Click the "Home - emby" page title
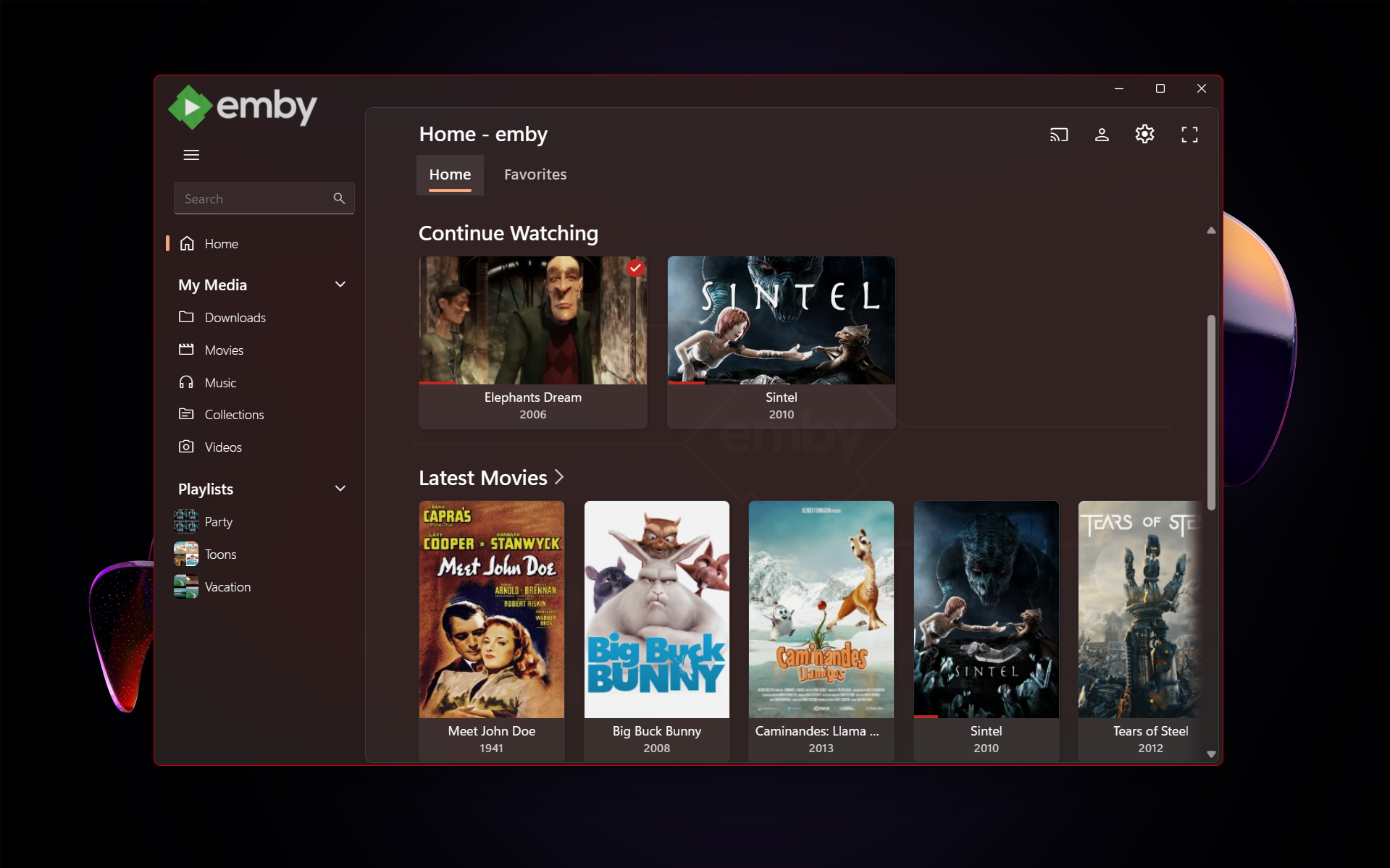The image size is (1390, 868). pyautogui.click(x=483, y=135)
